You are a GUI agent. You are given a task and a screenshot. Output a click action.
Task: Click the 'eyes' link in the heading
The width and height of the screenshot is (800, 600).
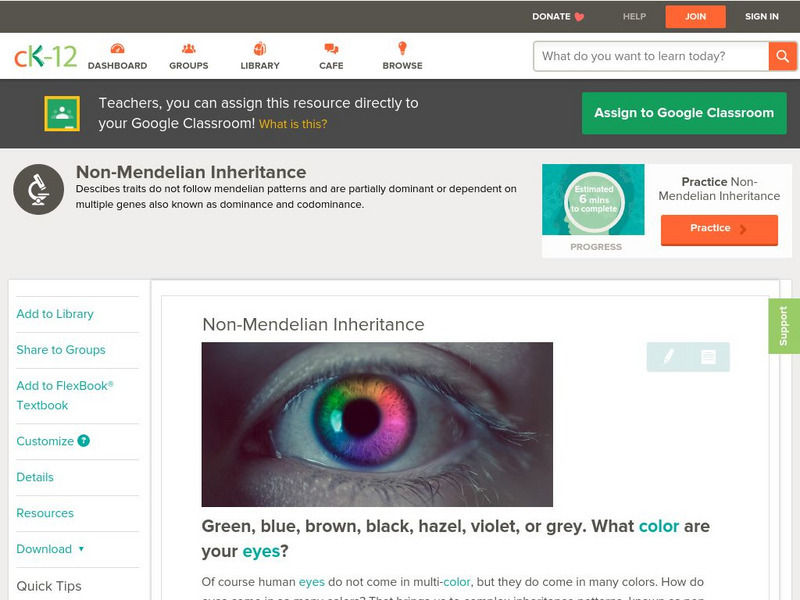click(261, 551)
